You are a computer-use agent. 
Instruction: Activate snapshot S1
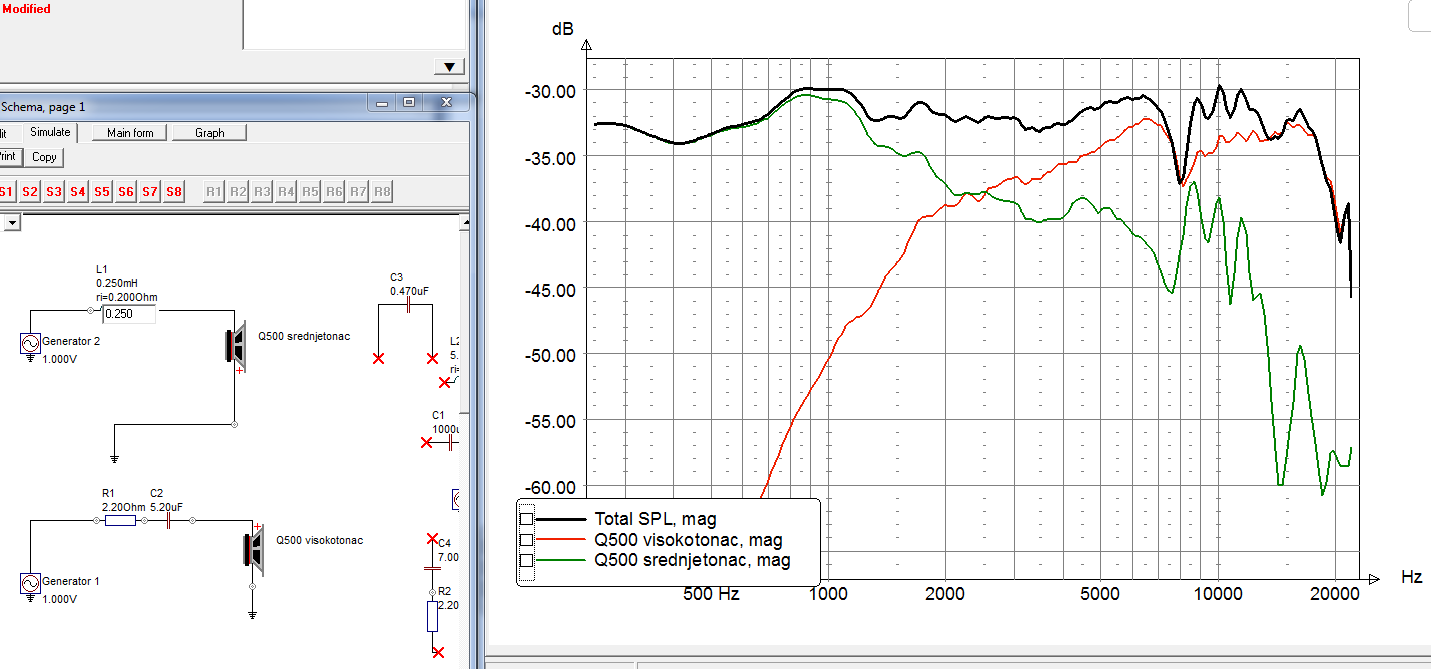tap(6, 191)
